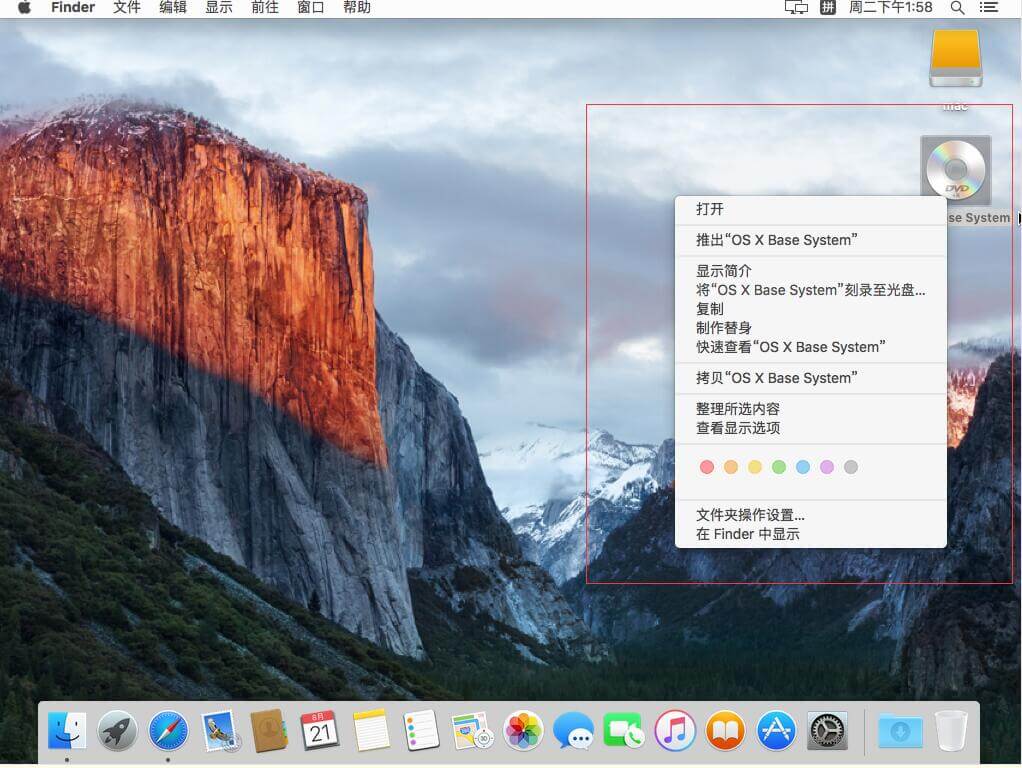Open Downloads folder in Dock

(x=900, y=730)
